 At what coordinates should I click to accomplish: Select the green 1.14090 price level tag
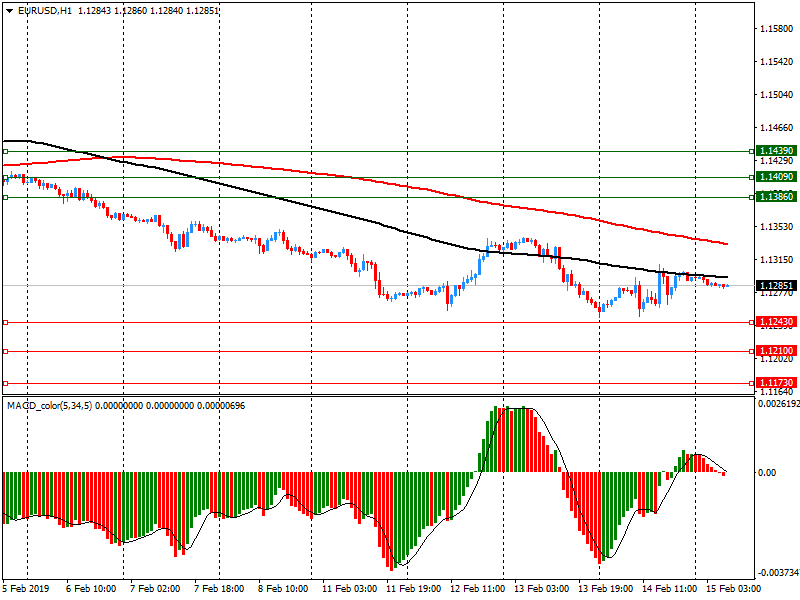click(775, 177)
